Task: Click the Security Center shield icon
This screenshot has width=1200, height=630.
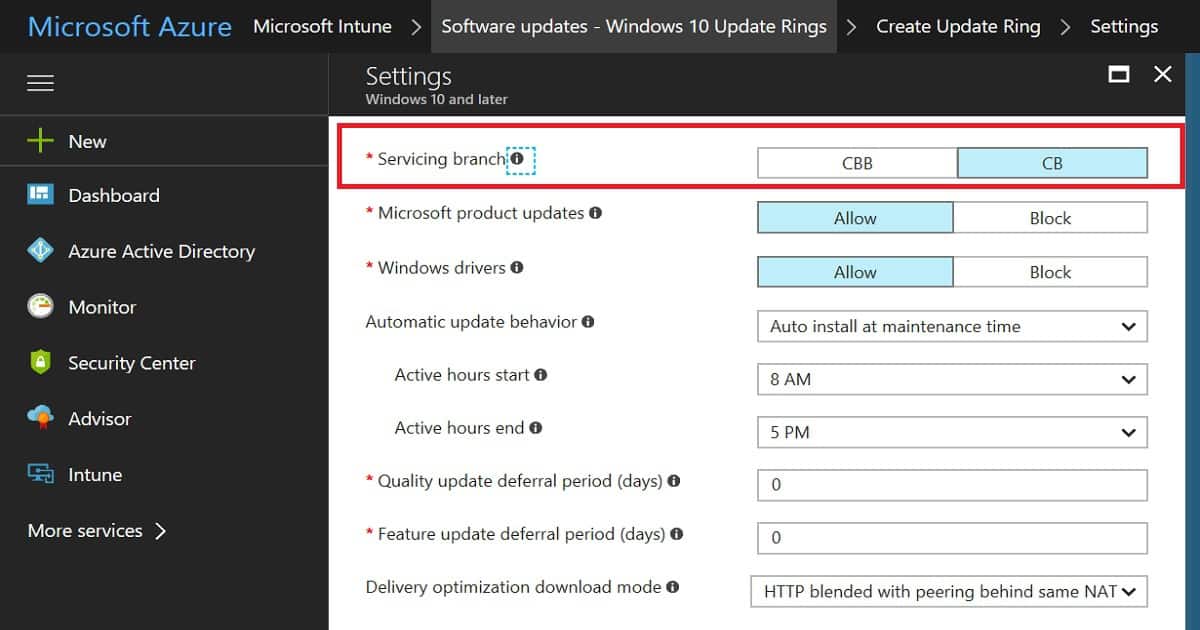Action: pyautogui.click(x=40, y=363)
